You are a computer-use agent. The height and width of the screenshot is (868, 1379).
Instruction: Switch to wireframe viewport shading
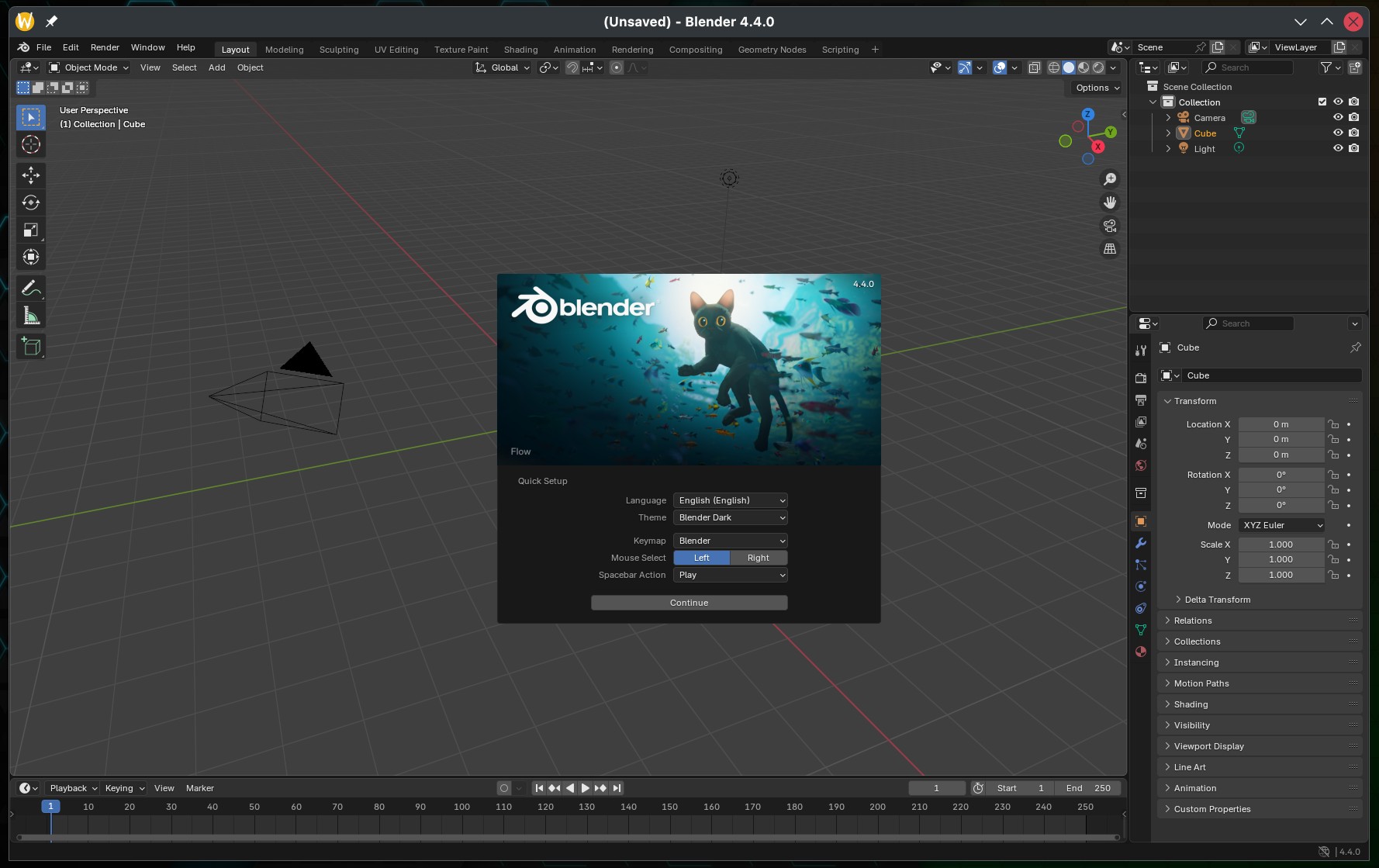(1054, 67)
